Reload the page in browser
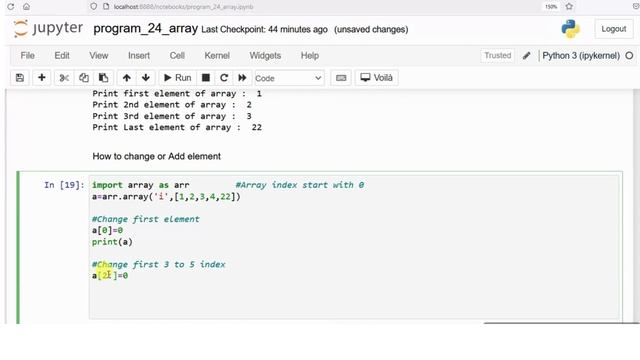The image size is (640, 360). (x=11, y=7)
